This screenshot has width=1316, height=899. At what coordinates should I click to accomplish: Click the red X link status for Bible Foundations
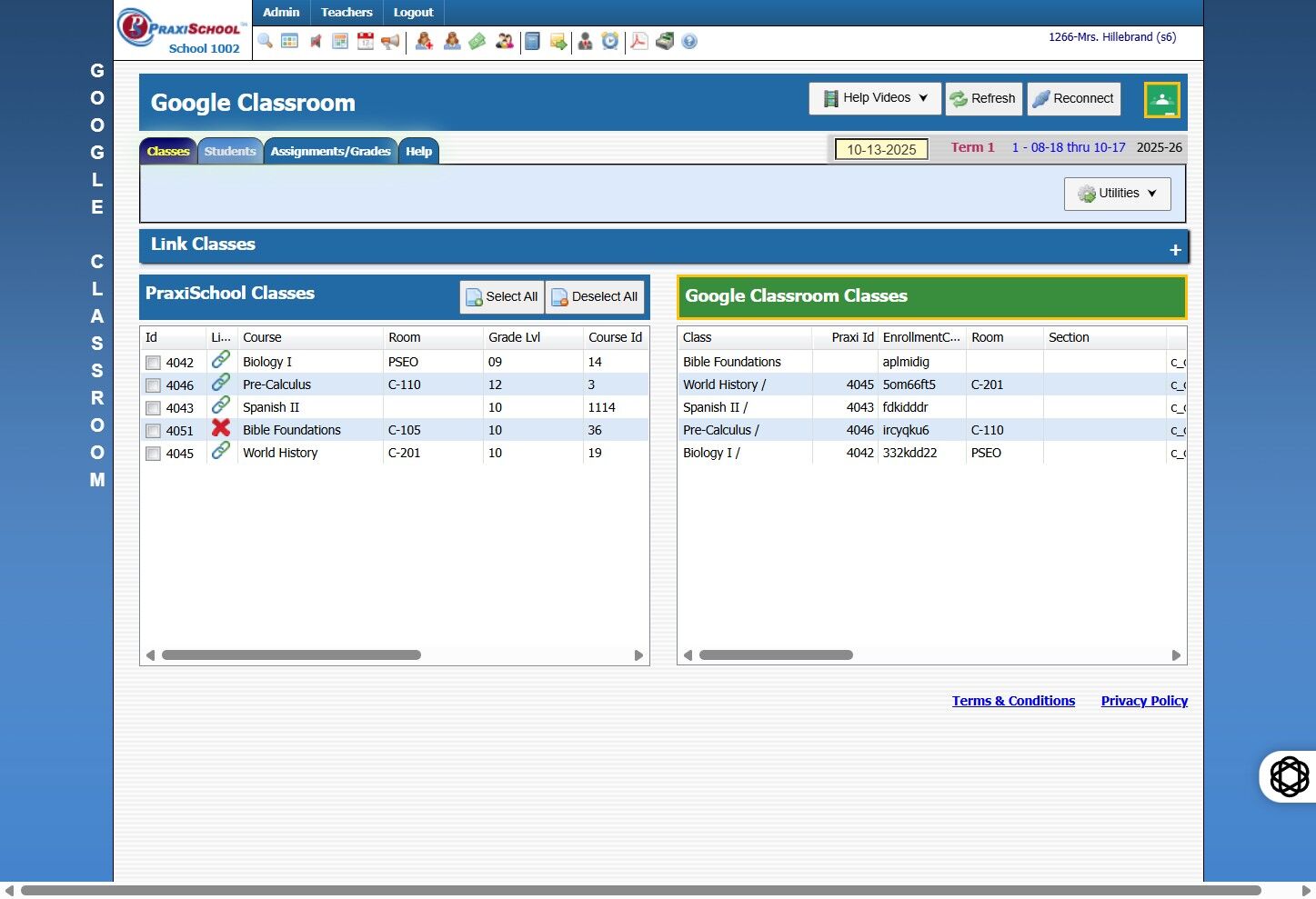pyautogui.click(x=221, y=428)
